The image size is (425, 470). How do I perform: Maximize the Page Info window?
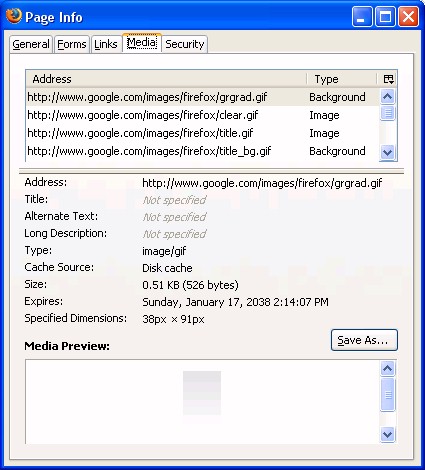click(385, 17)
